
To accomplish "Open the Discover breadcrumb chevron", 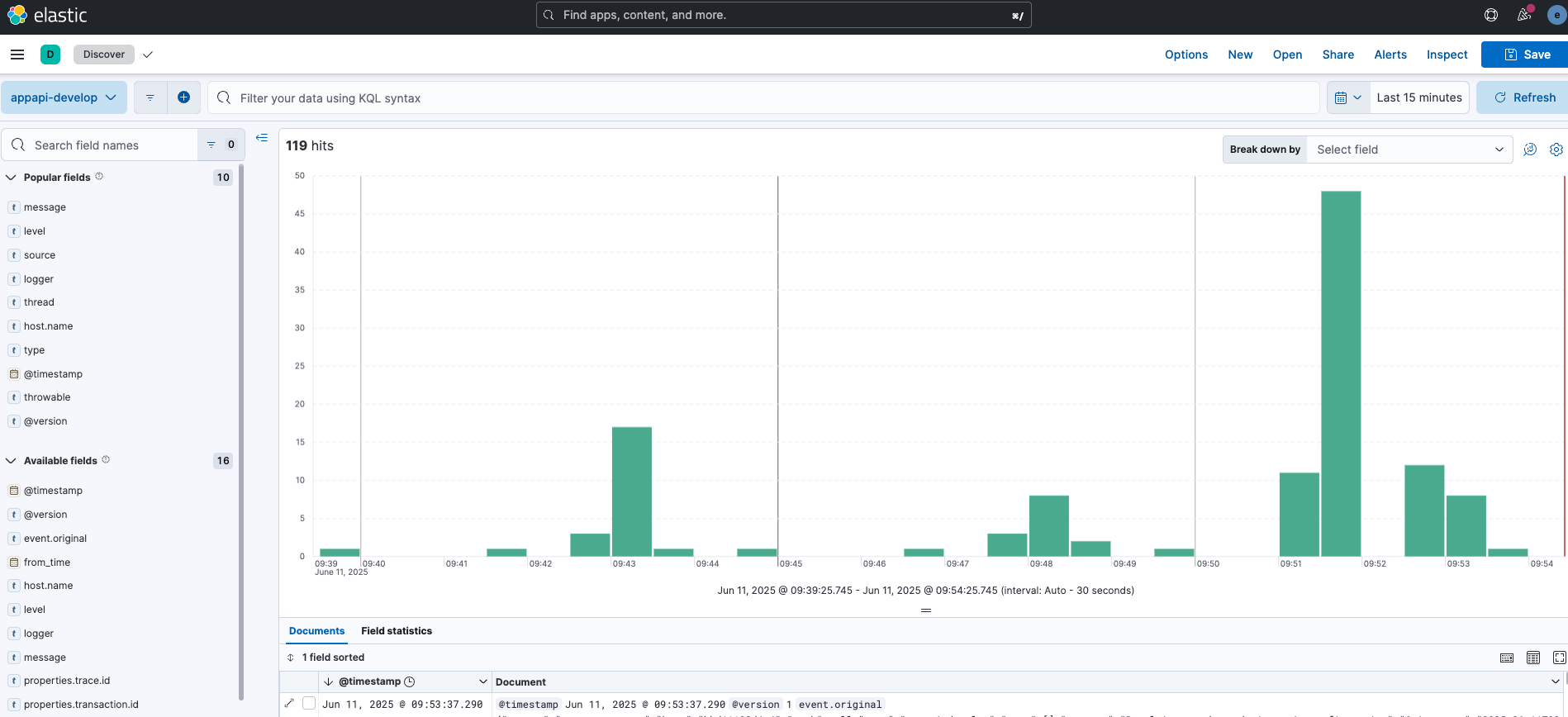I will [x=148, y=55].
